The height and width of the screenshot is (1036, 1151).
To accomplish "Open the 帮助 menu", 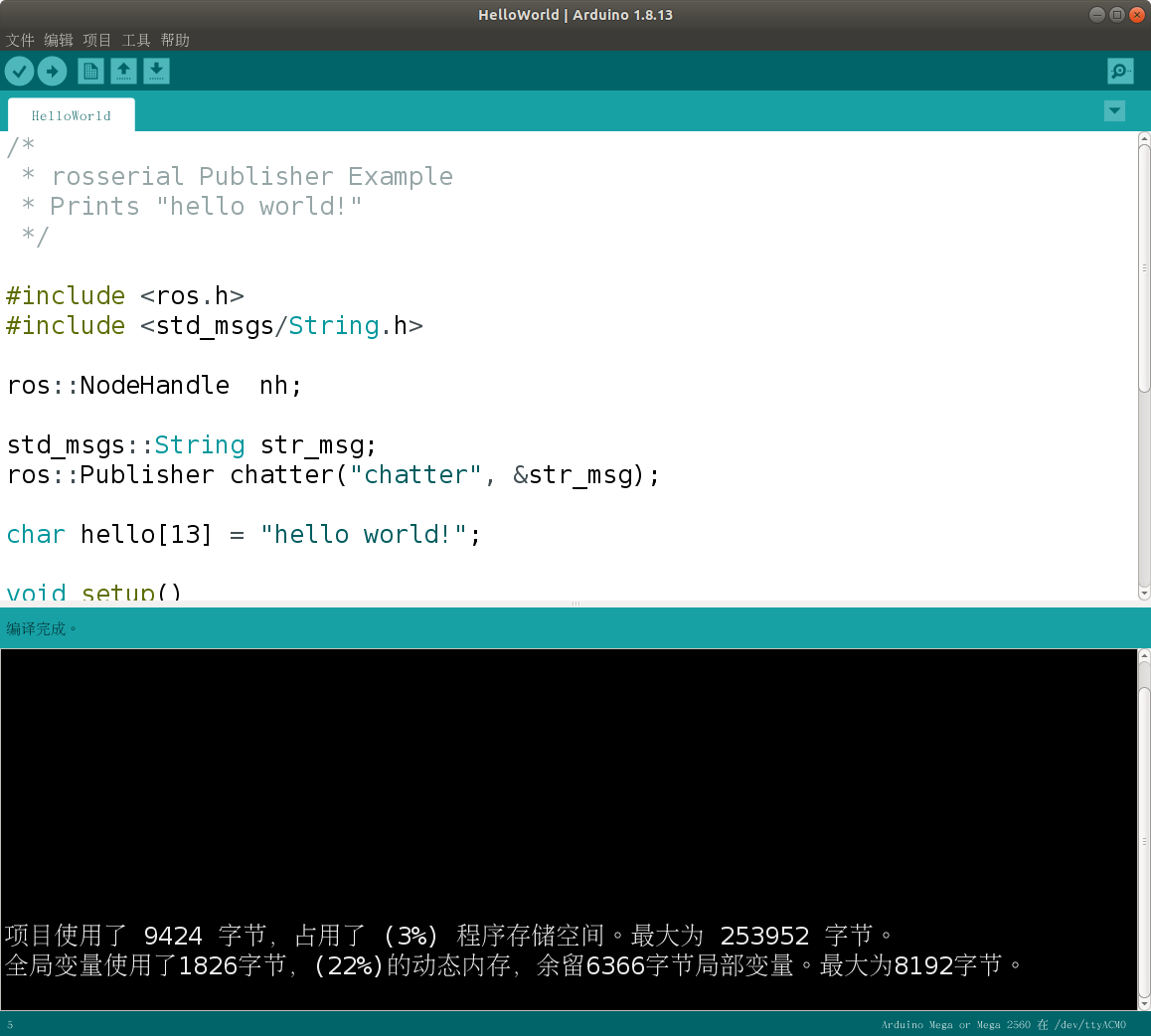I will pos(174,40).
